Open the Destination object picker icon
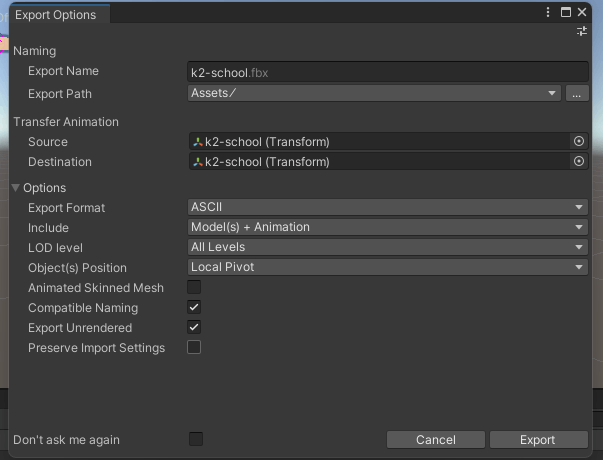 [x=578, y=162]
